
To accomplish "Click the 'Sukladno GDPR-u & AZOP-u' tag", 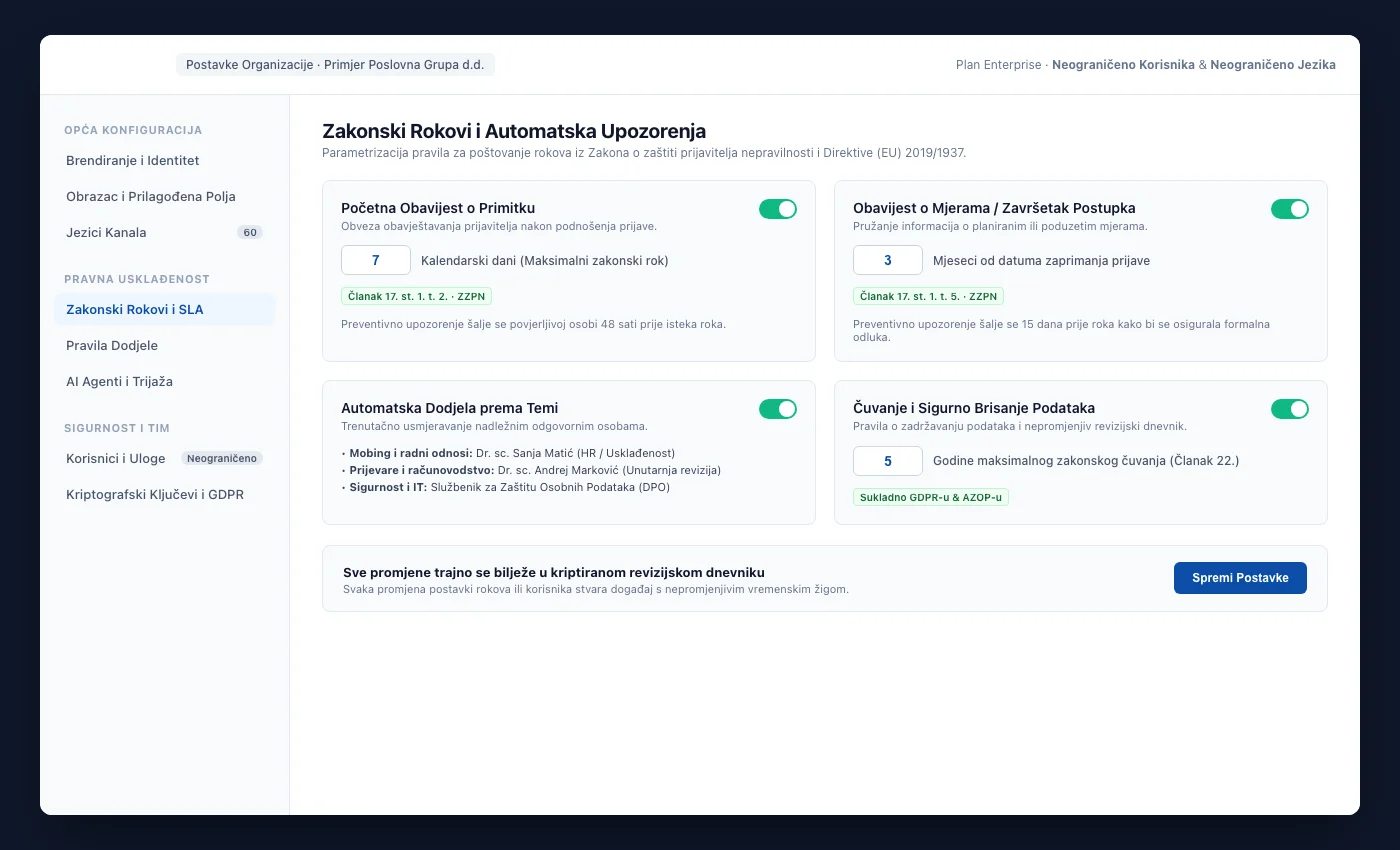I will (x=931, y=497).
